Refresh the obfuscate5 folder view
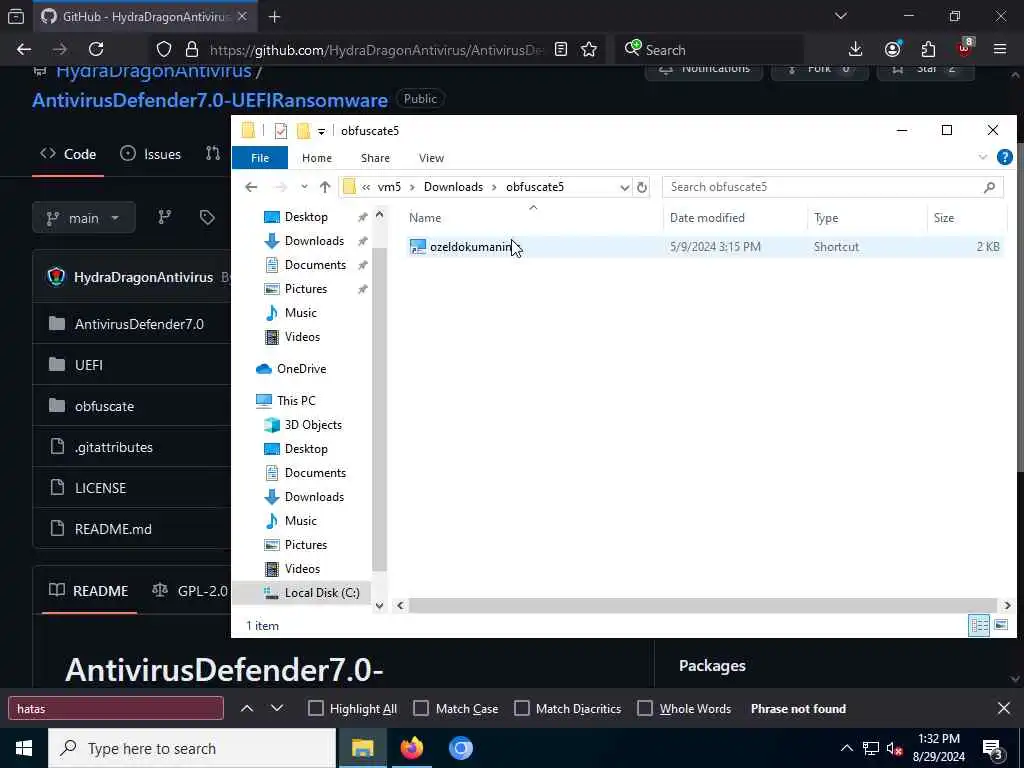The height and width of the screenshot is (768, 1024). pyautogui.click(x=642, y=187)
